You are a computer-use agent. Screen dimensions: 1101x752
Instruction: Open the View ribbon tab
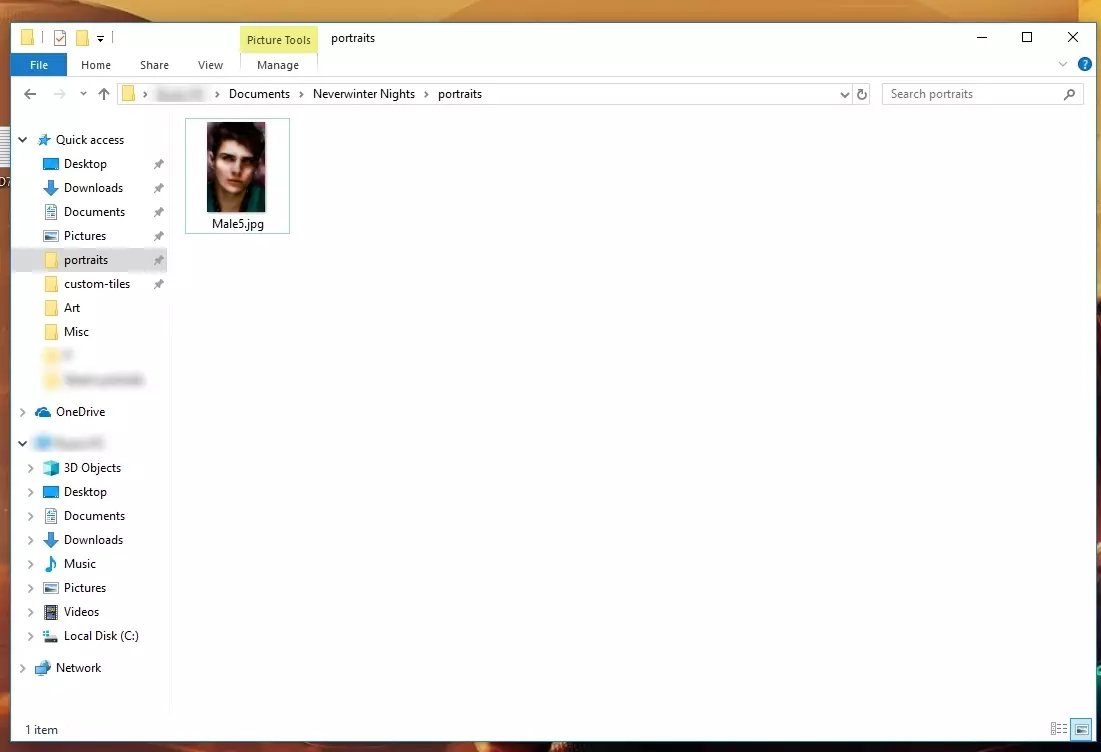(210, 65)
